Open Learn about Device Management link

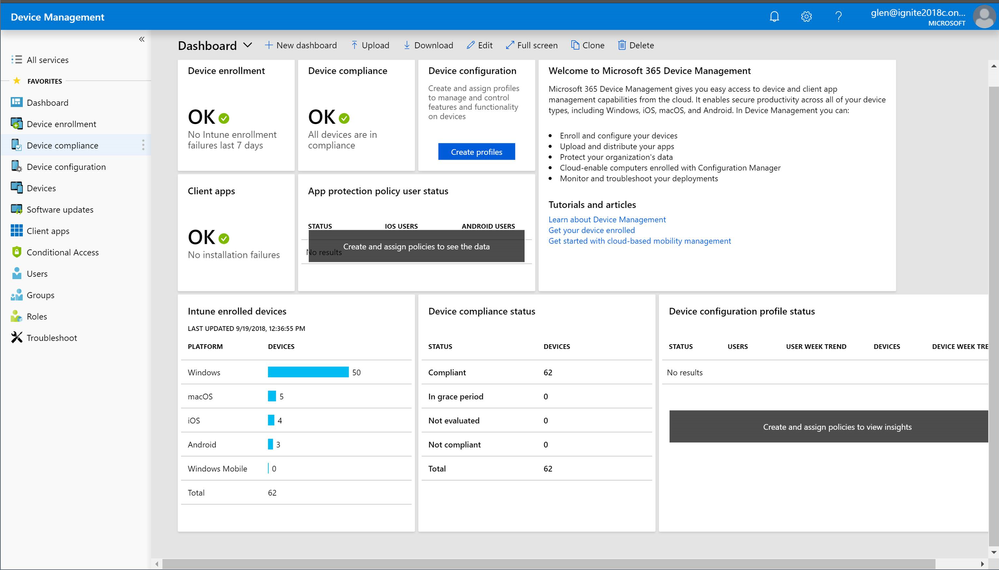[607, 220]
